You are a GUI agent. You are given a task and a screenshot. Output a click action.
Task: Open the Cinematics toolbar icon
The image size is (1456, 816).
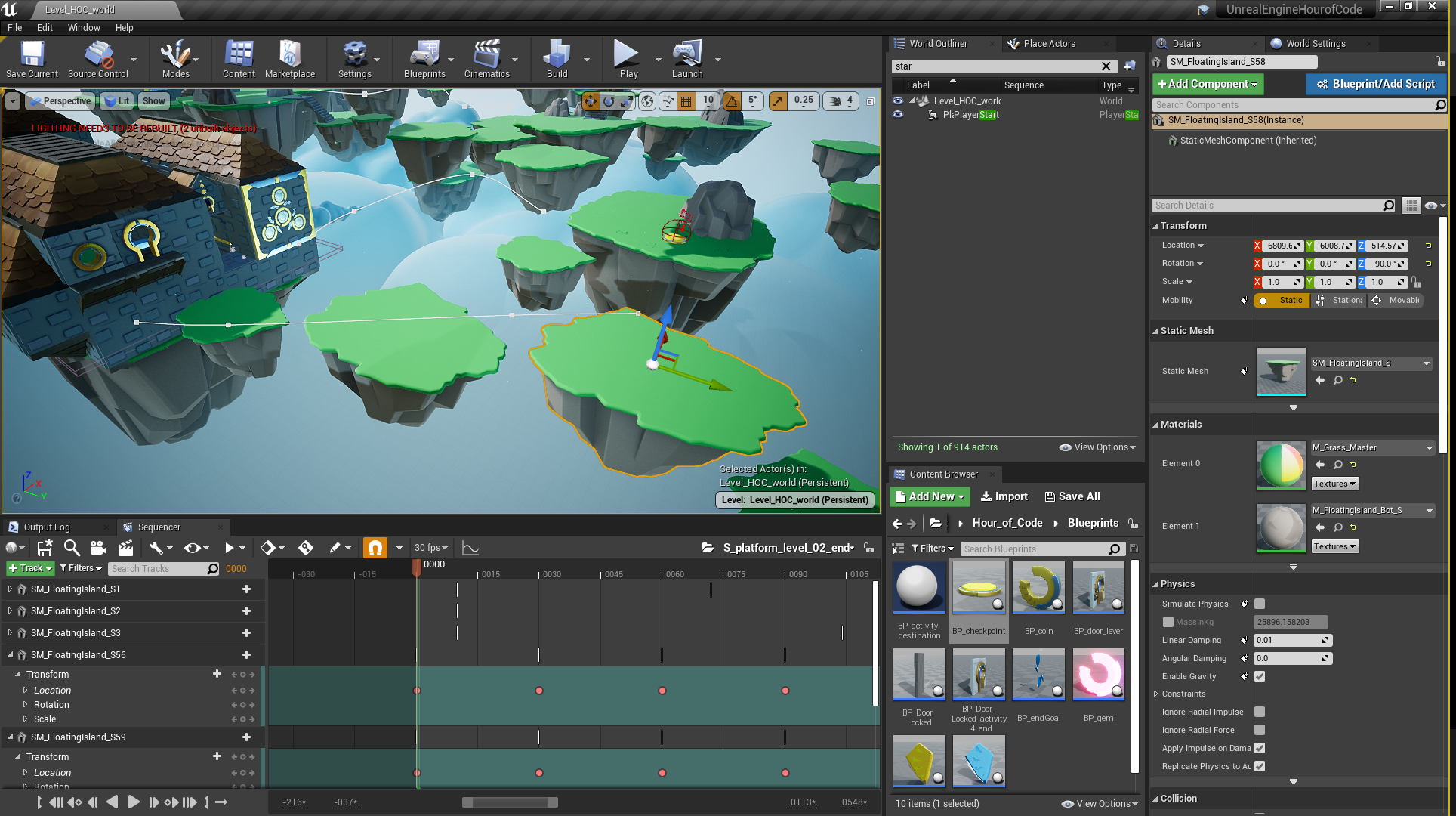486,59
